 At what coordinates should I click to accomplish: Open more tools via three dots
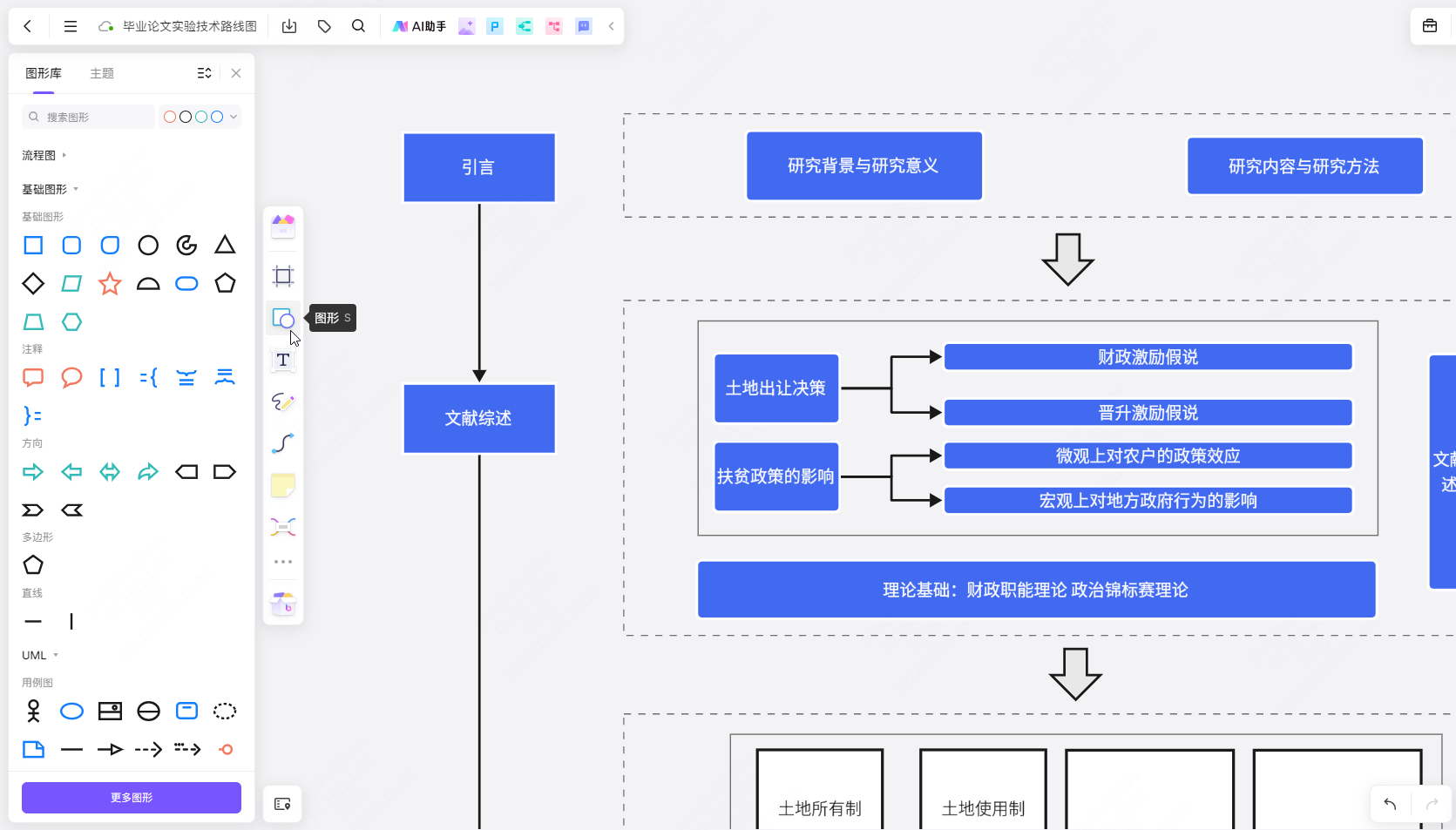click(x=283, y=562)
